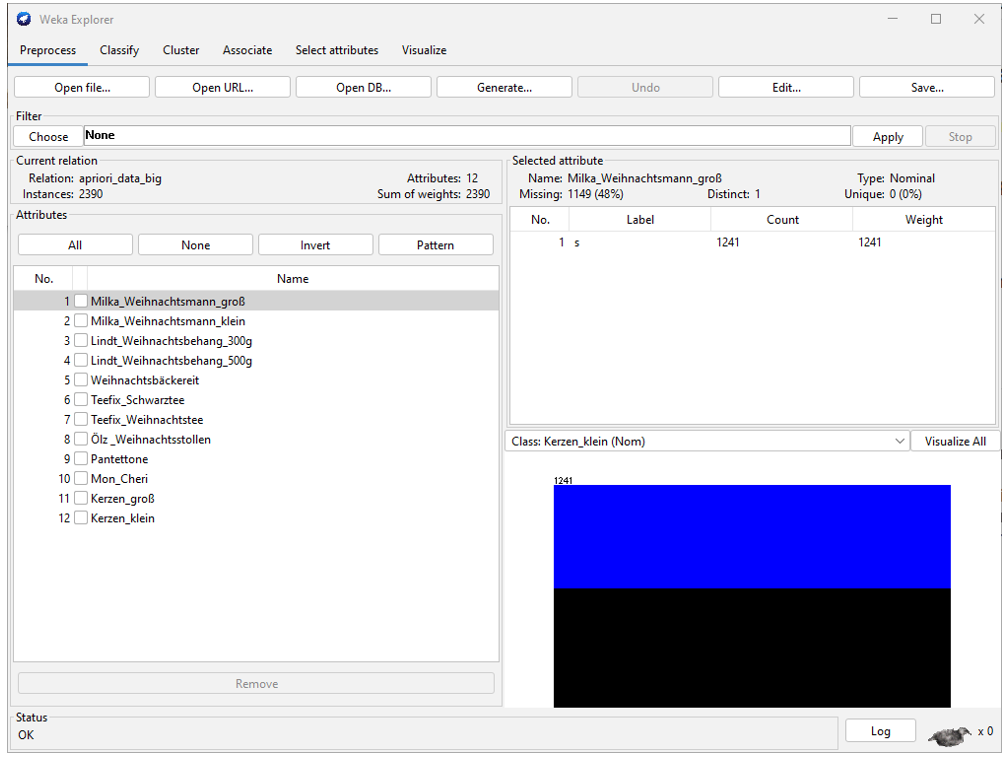Viewport: 1006px width, 758px height.
Task: Select the Milka_Weihnachtsmann_klein row name
Action: point(168,321)
